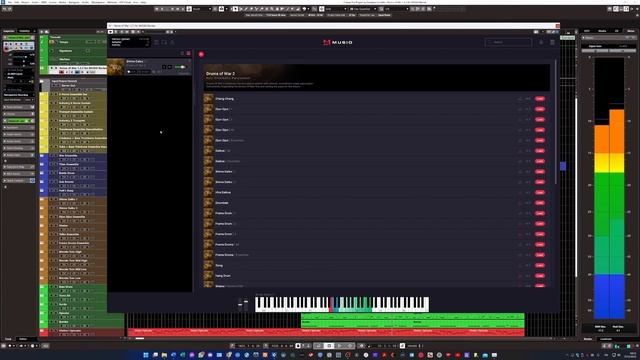This screenshot has height=360, width=640.
Task: Open the Edit menu in Cubase
Action: click(x=17, y=2)
